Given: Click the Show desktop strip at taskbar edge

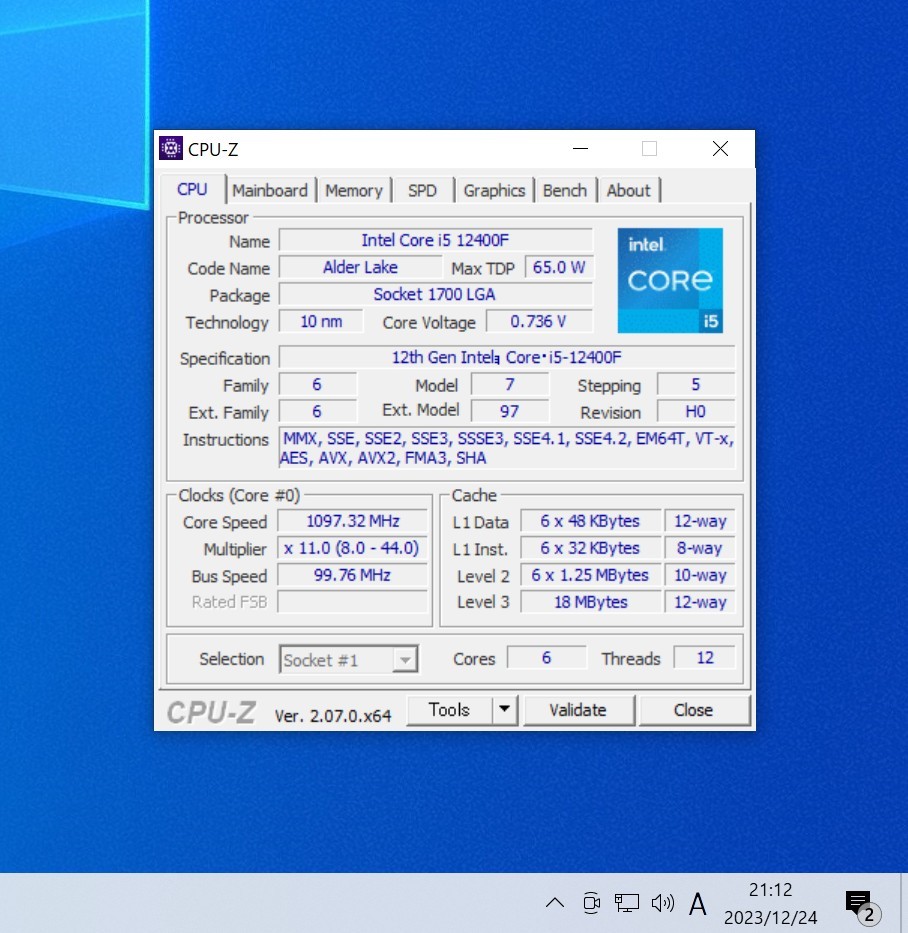Looking at the screenshot, I should pos(904,903).
